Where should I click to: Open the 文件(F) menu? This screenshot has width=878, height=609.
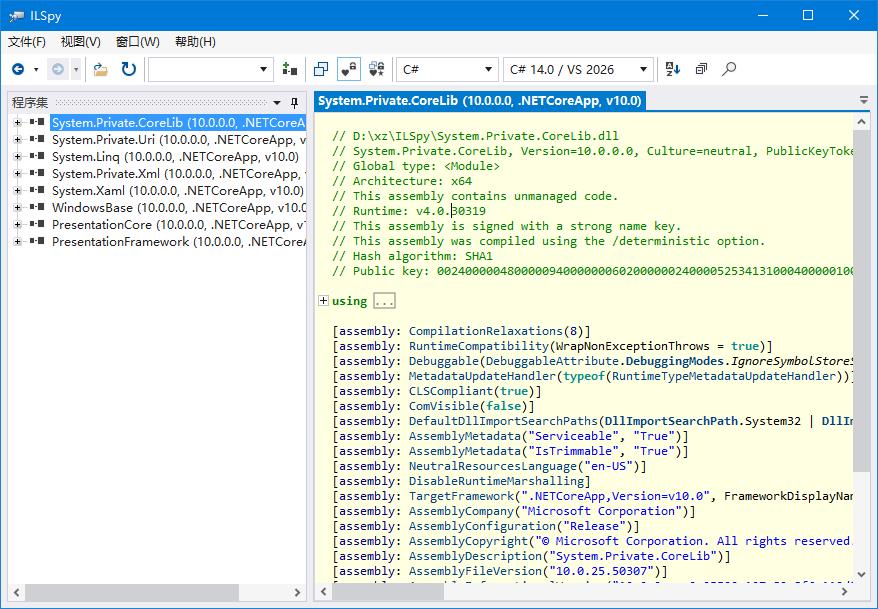coord(27,42)
